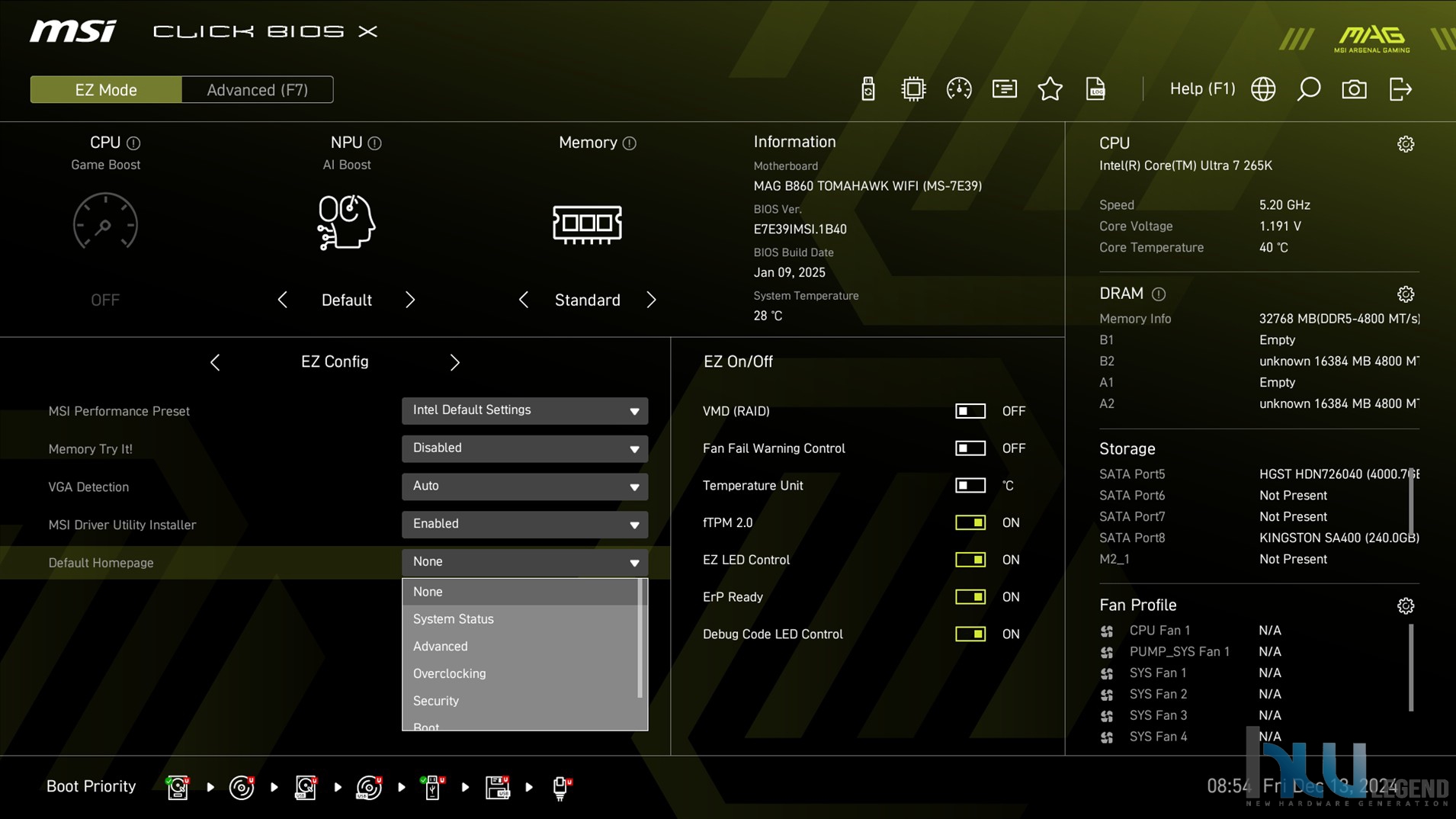This screenshot has width=1456, height=819.
Task: Show info for NPU AI Boost
Action: pos(374,143)
